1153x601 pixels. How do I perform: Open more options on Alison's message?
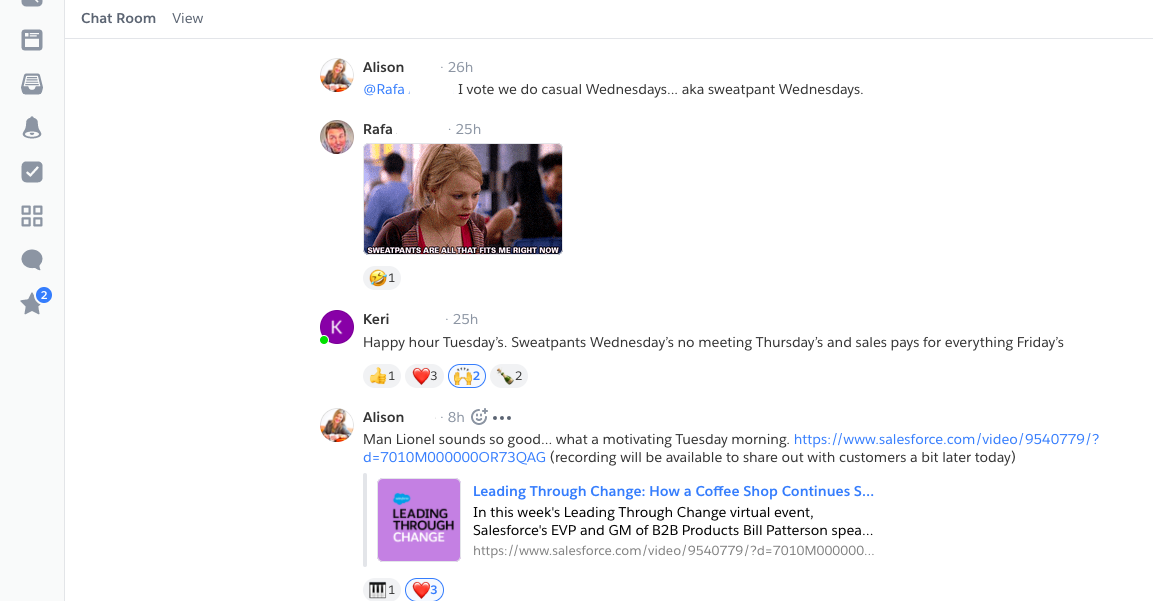point(502,418)
